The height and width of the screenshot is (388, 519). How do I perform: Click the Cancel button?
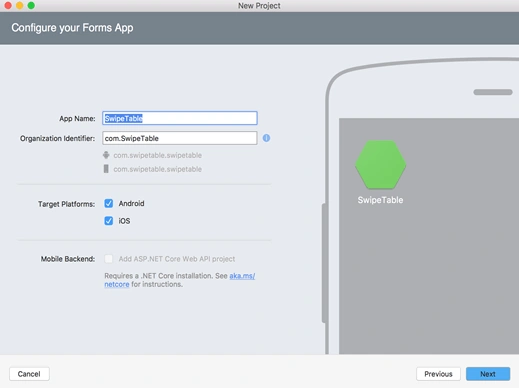[x=29, y=374]
